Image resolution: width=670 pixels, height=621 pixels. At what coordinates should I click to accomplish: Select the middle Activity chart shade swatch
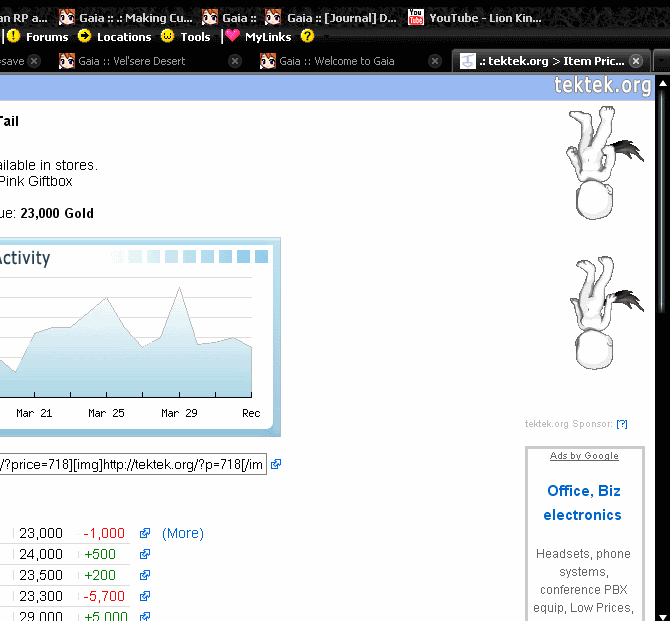[189, 256]
